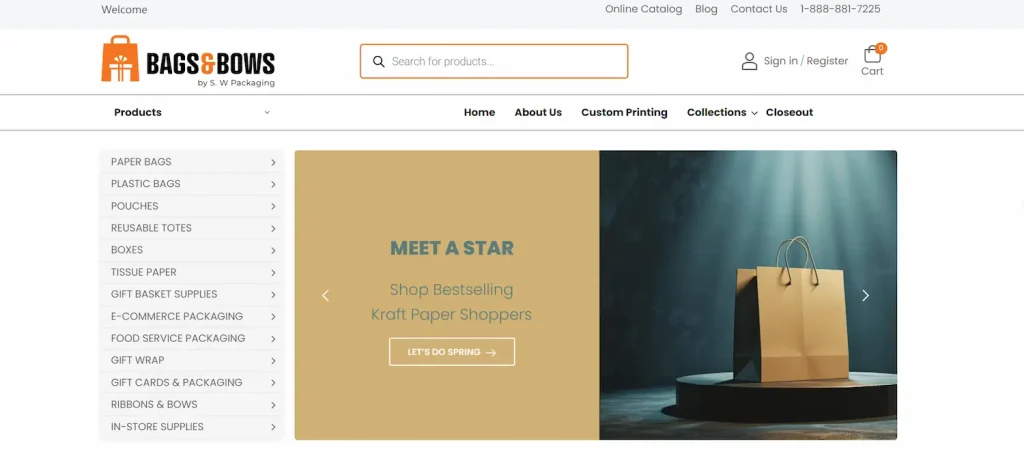The image size is (1024, 456).
Task: Click the arrow next to Paper Bags
Action: (273, 162)
